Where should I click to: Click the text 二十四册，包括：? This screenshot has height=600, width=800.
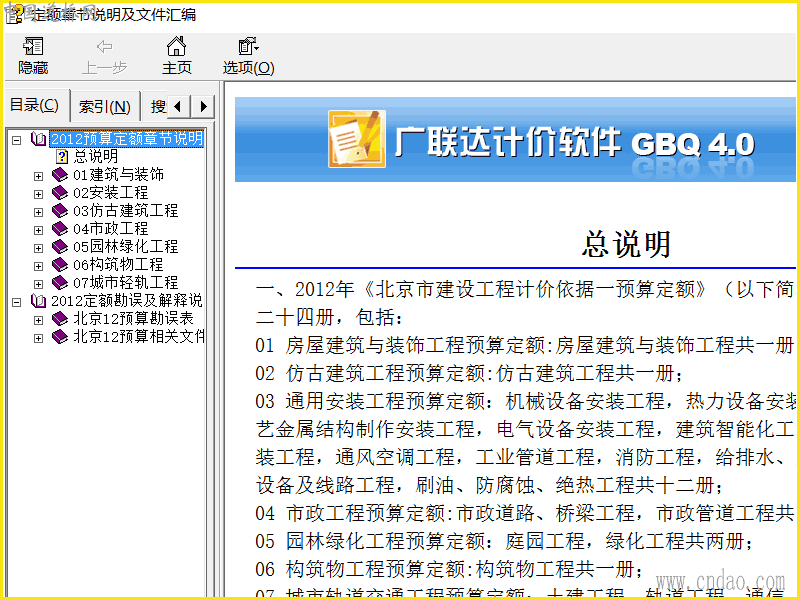(329, 317)
